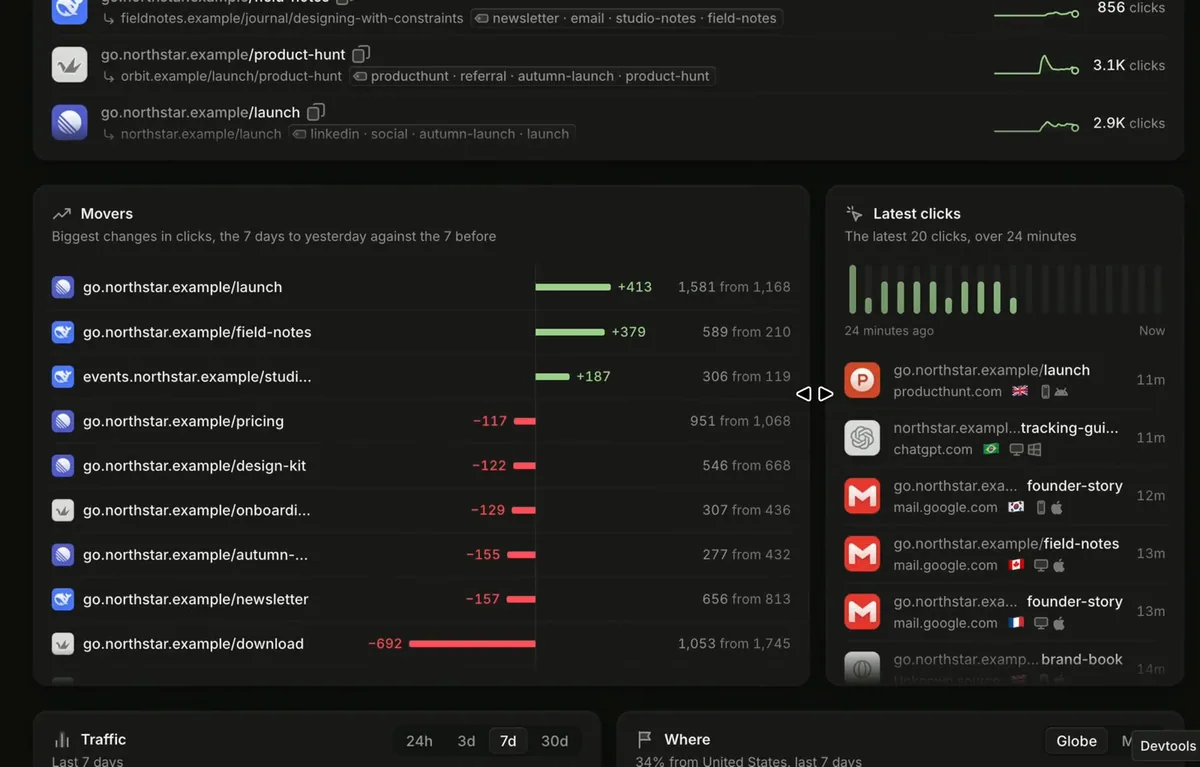Click the striped sphere favicon beside 2.9K clicks row
Screen dimensions: 1200x767
70,122
